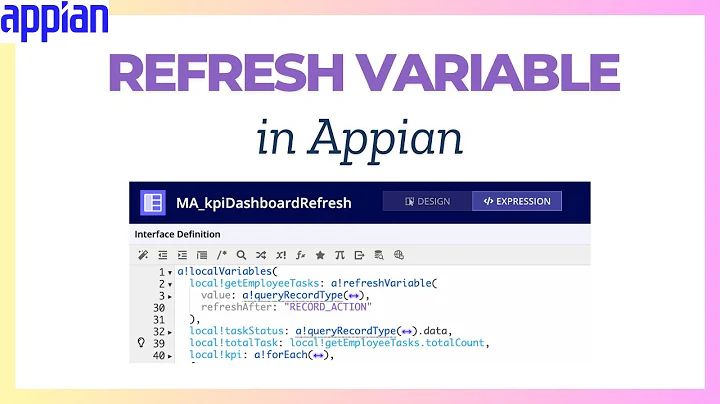Screen dimensions: 720x404
Task: Click the pi constant toolbar icon
Action: tap(339, 255)
